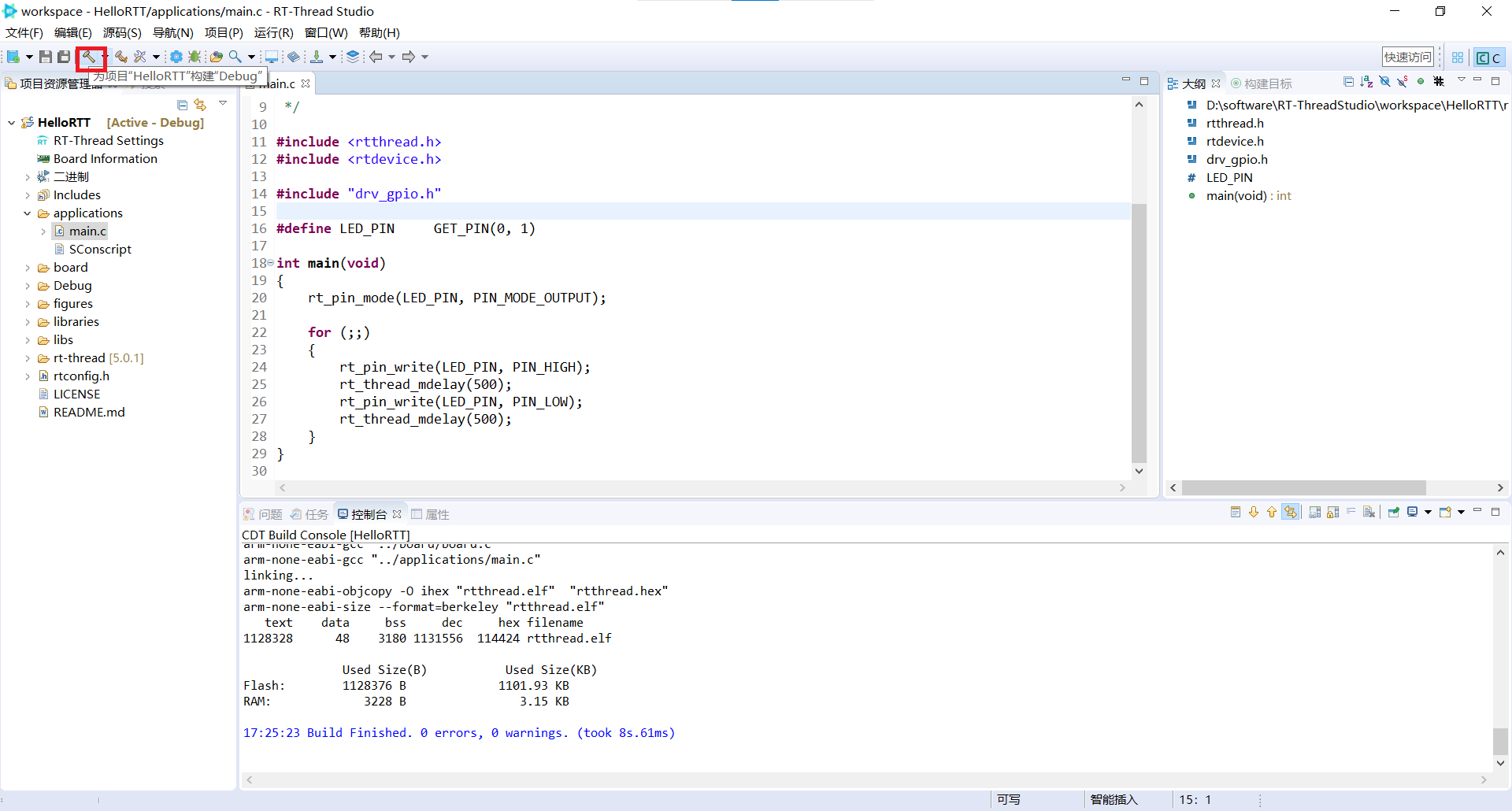Open the terminal monitor icon
Viewport: 1512px width, 811px height.
point(272,57)
